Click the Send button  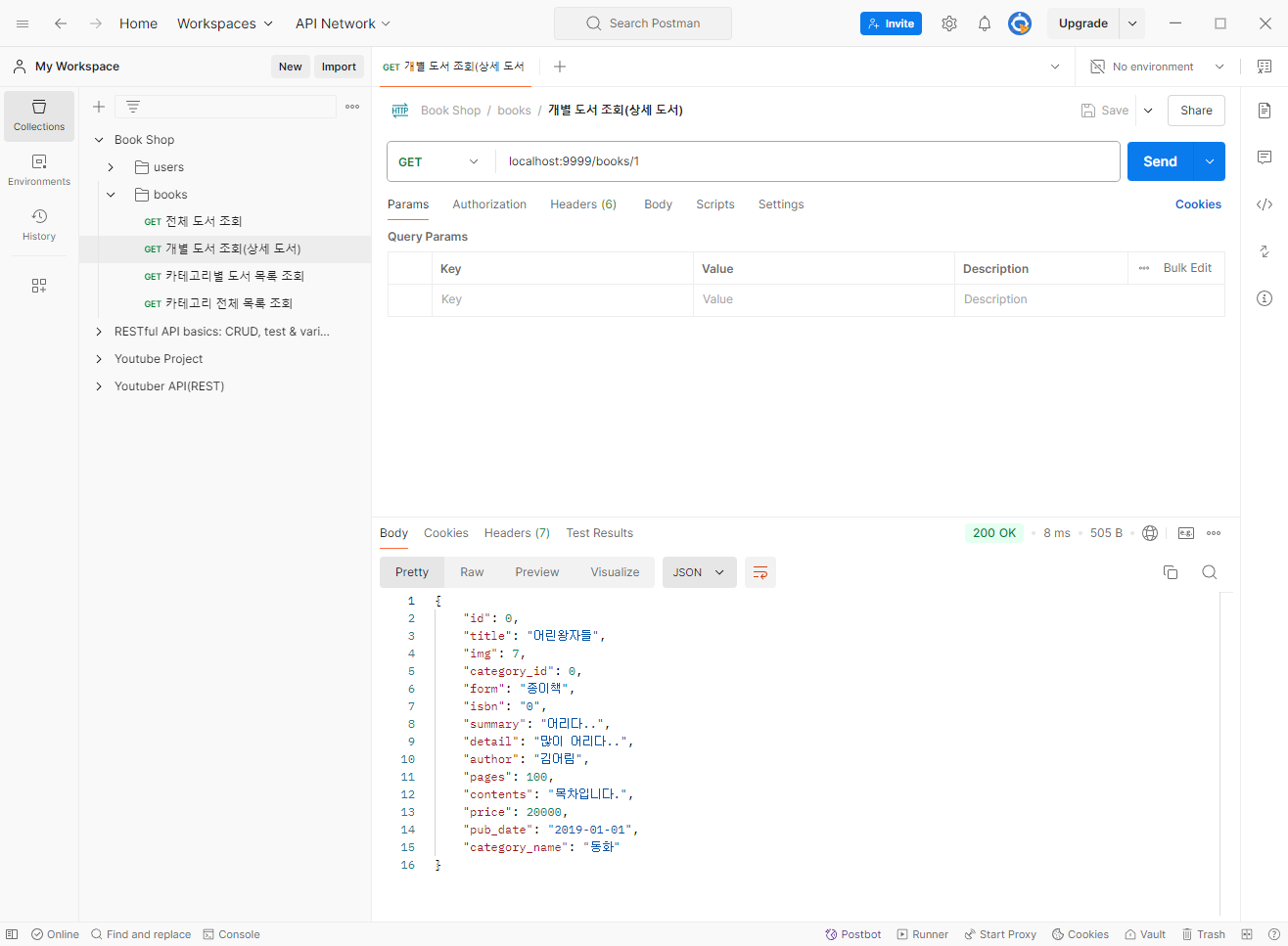pos(1161,161)
